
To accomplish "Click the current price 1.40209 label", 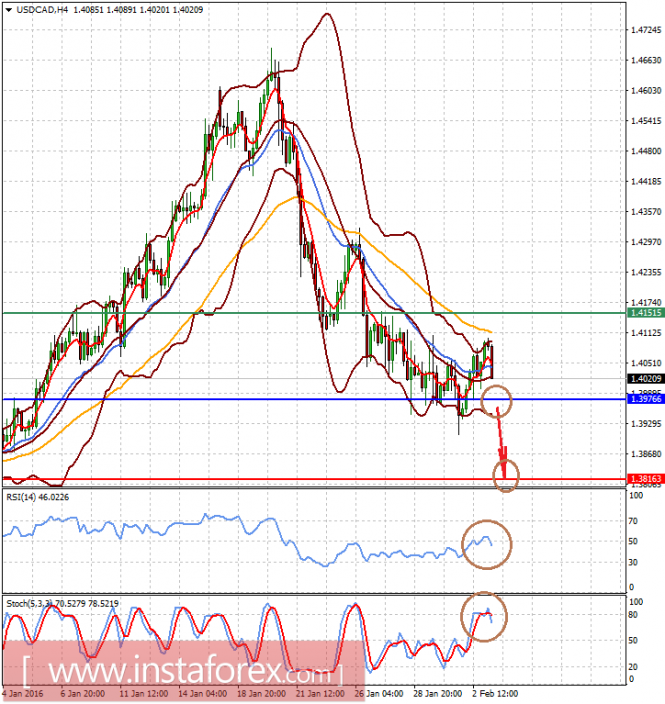I will (646, 379).
